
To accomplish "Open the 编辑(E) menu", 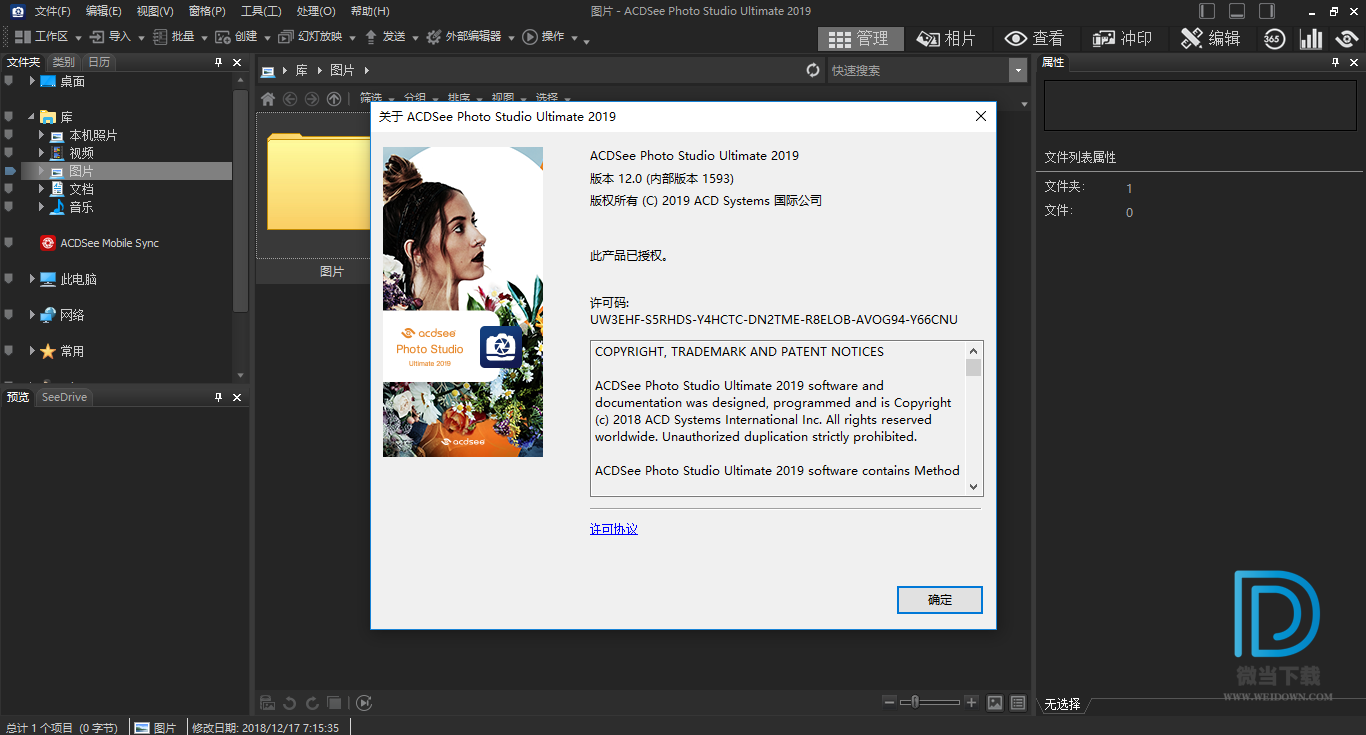I will click(104, 11).
